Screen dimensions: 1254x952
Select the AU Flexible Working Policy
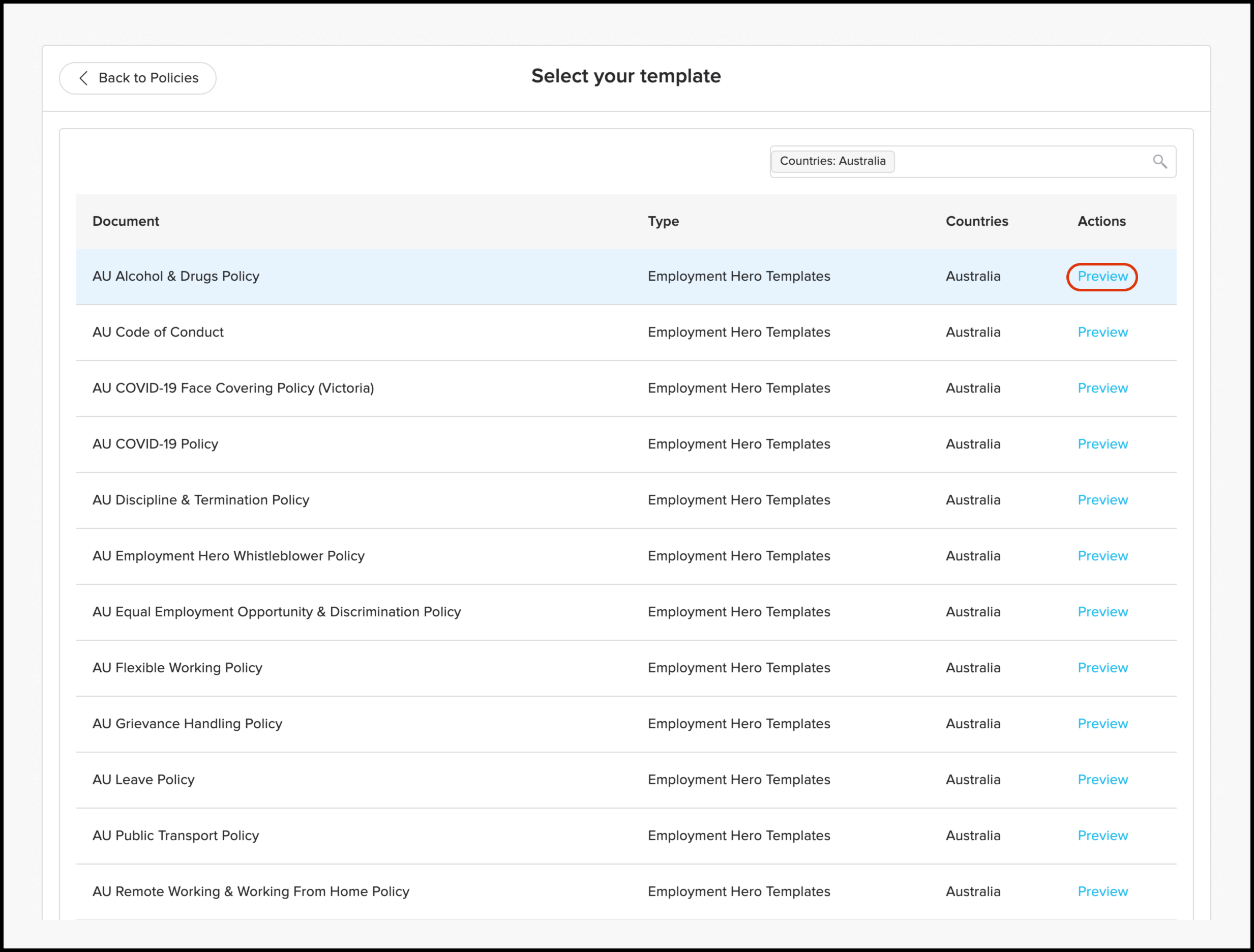tap(177, 668)
